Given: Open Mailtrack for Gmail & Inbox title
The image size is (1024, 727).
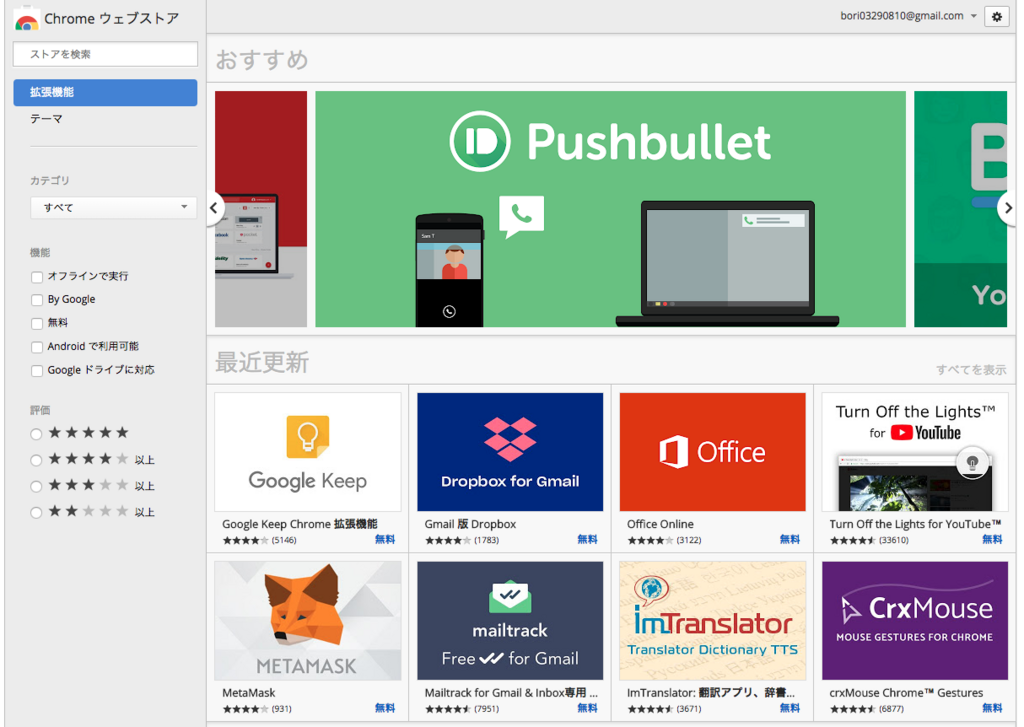Looking at the screenshot, I should pyautogui.click(x=511, y=692).
